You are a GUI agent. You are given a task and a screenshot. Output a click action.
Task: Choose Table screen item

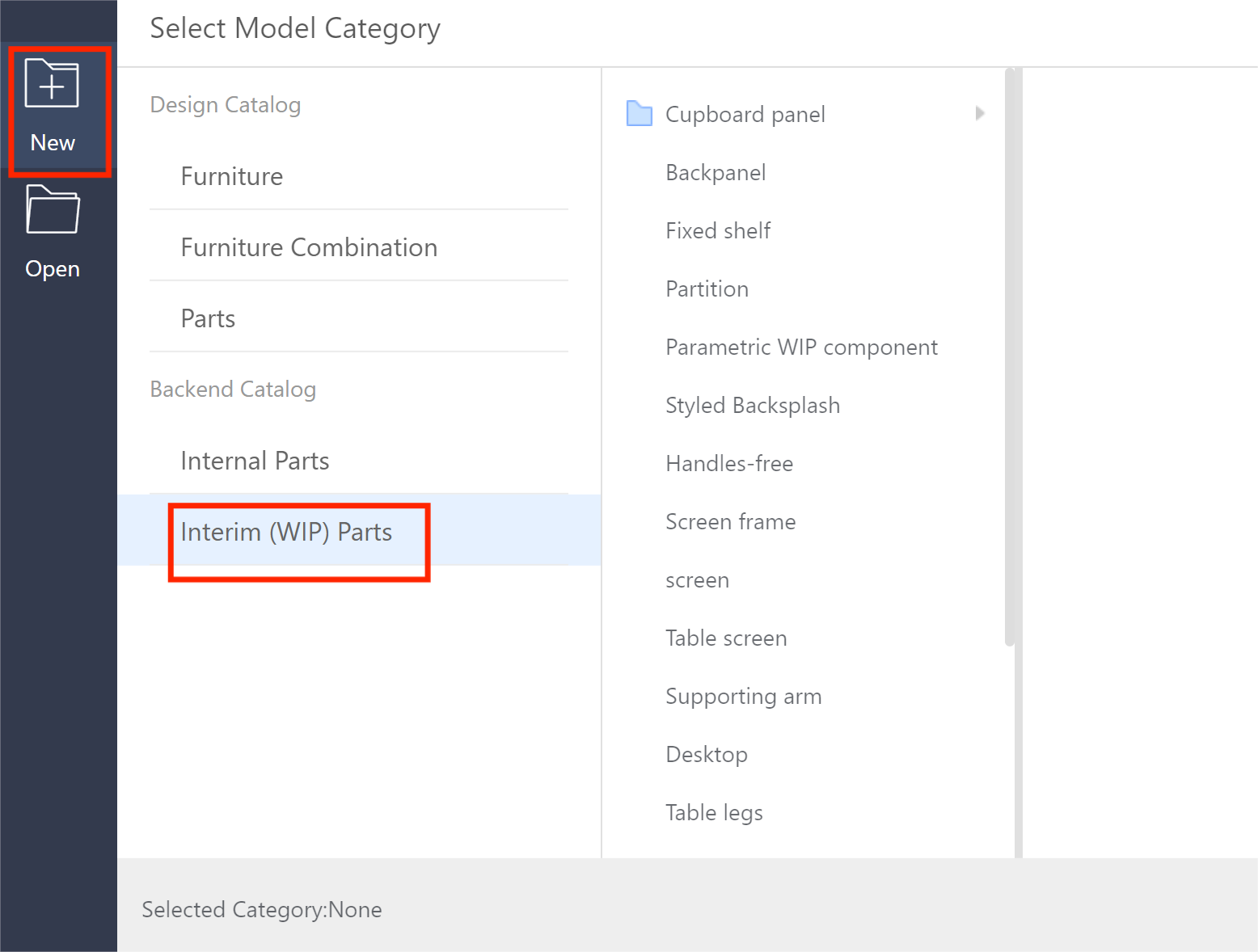[725, 638]
